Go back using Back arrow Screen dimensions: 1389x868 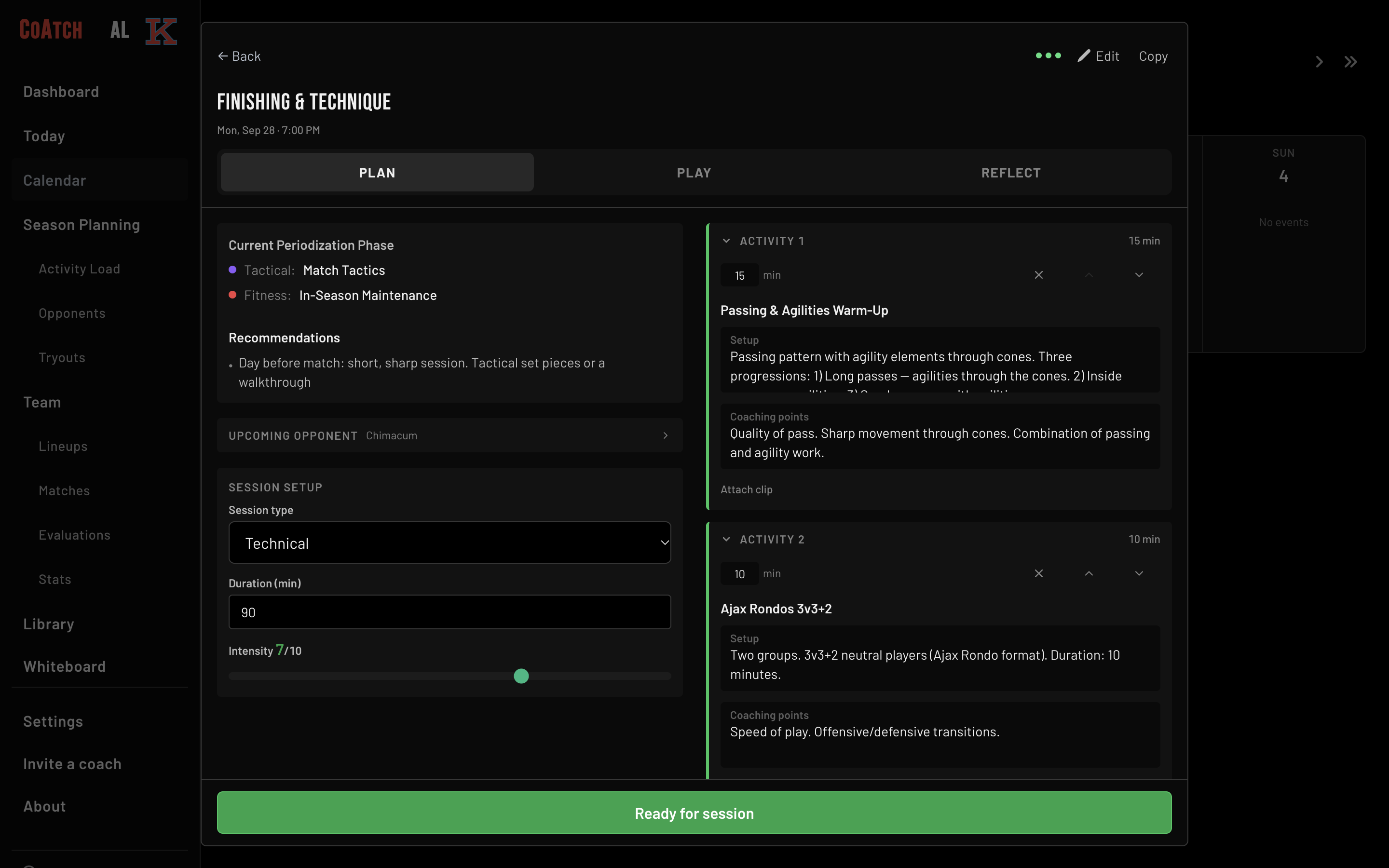239,56
